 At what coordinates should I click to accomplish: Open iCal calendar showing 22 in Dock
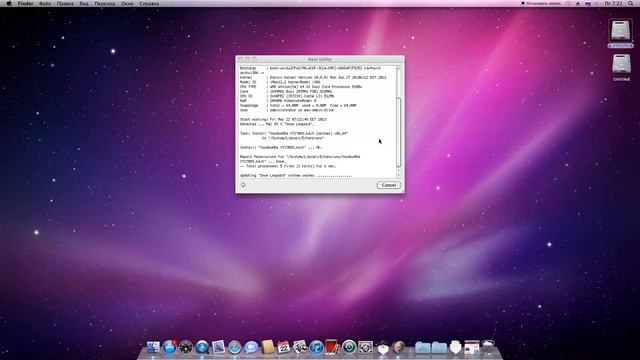tap(284, 347)
